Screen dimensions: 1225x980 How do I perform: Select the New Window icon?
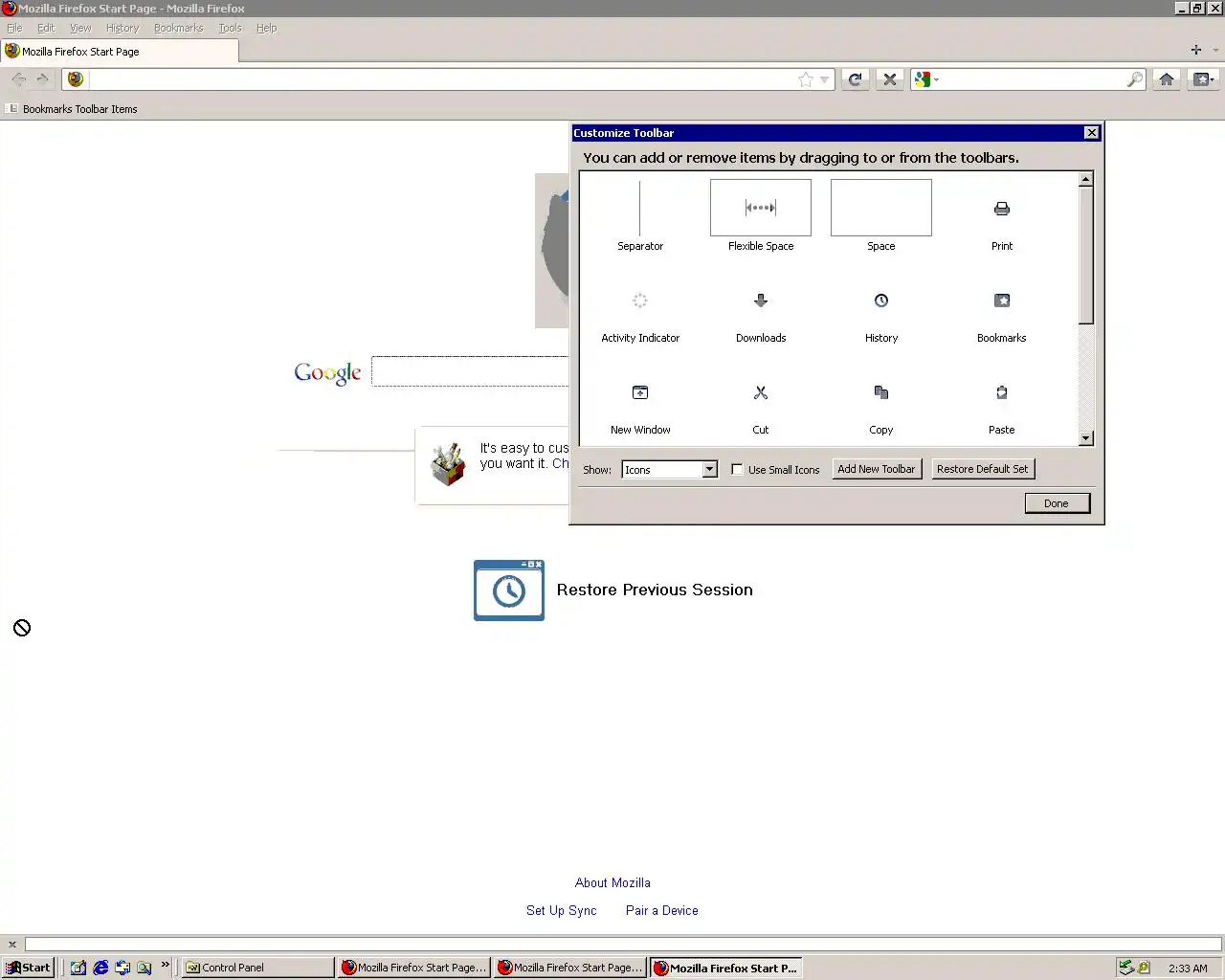[640, 392]
